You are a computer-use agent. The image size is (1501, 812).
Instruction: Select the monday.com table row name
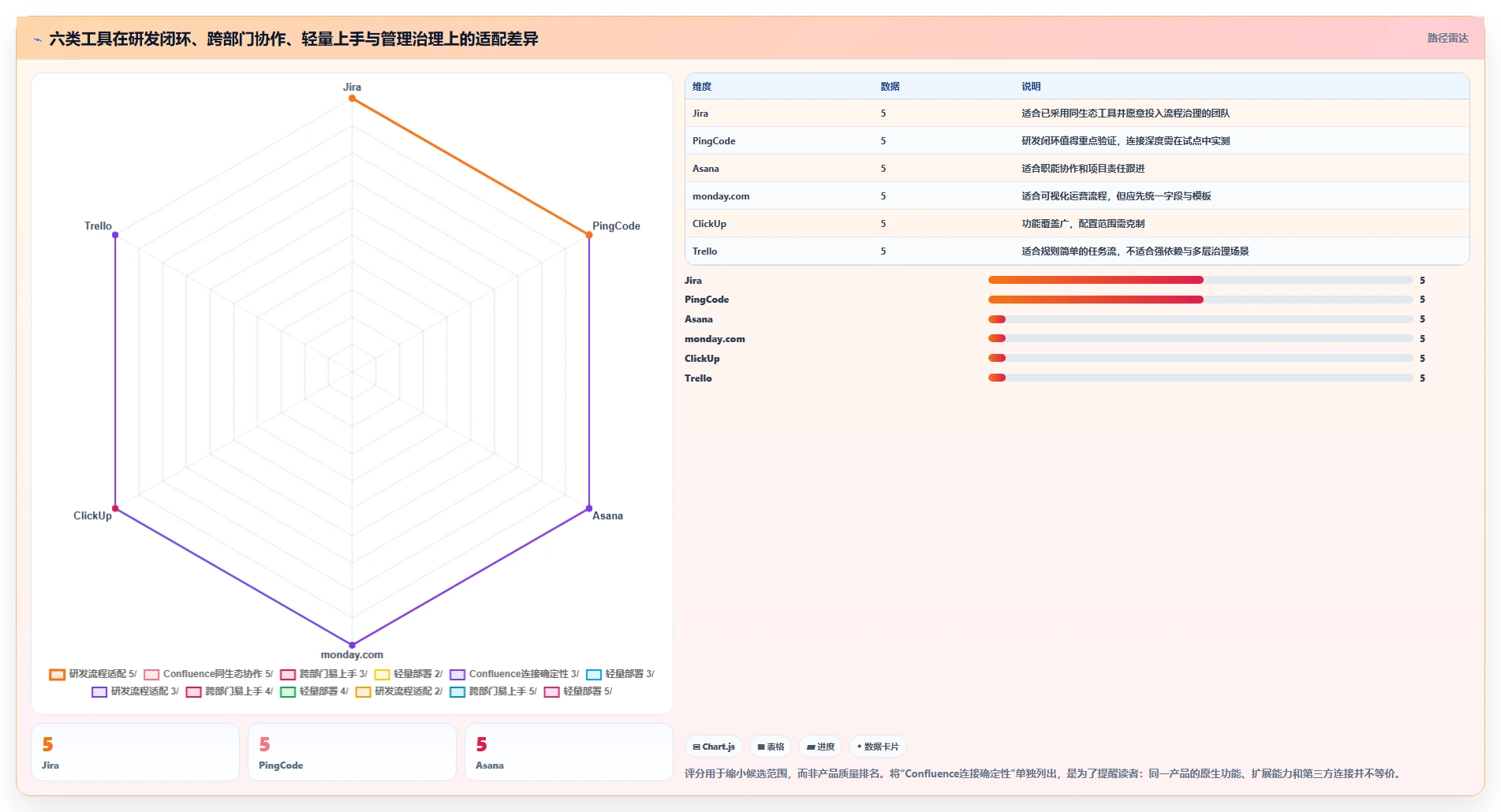(x=721, y=196)
